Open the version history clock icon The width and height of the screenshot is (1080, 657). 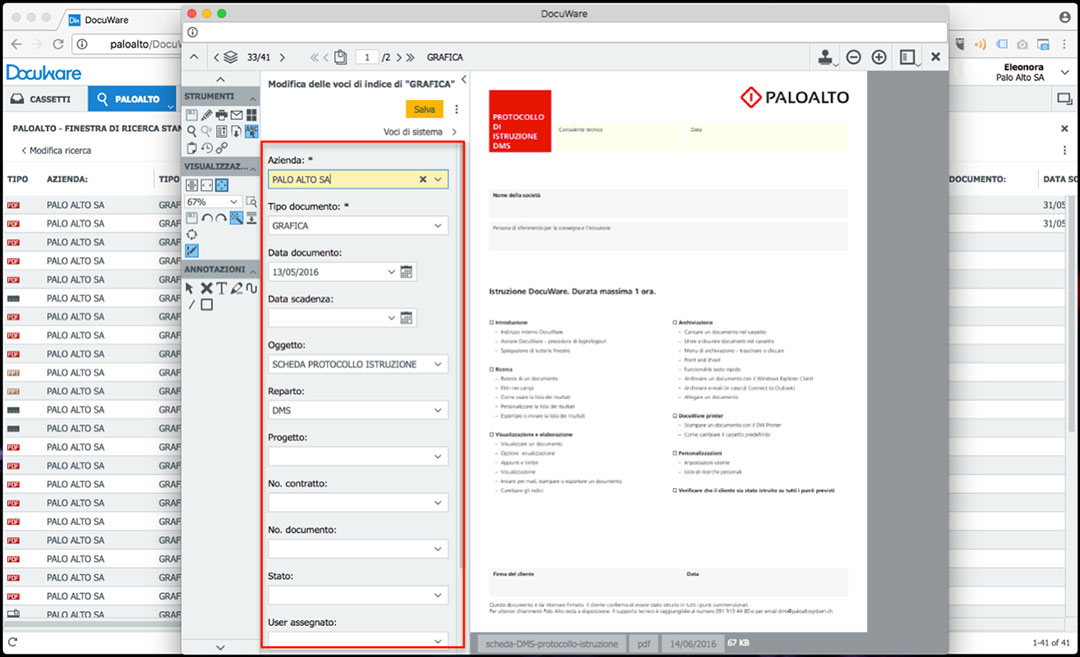pos(207,147)
